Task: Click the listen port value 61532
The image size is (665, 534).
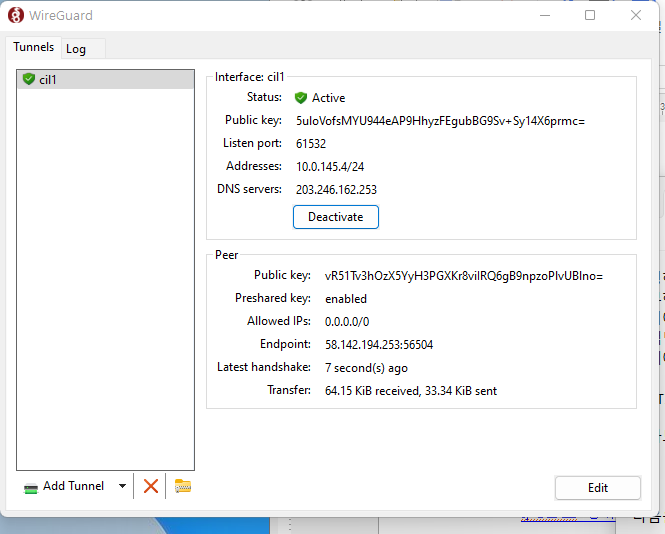Action: click(311, 144)
